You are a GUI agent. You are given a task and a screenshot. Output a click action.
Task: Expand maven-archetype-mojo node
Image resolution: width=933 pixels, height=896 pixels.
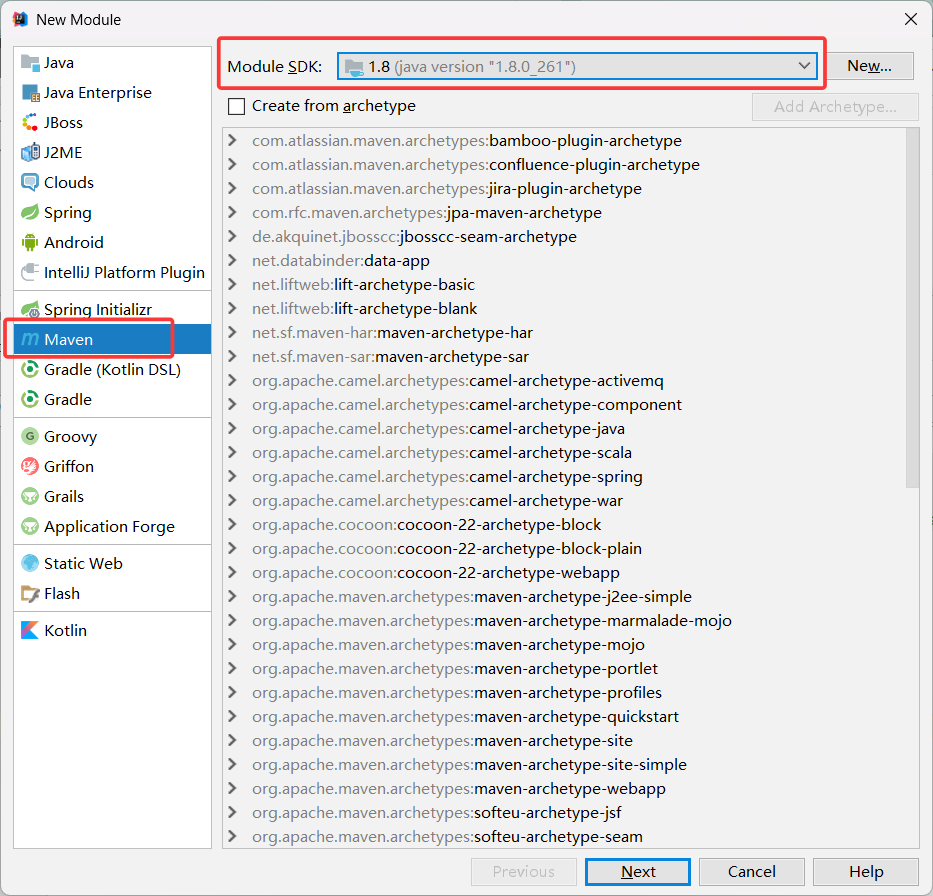pos(233,644)
